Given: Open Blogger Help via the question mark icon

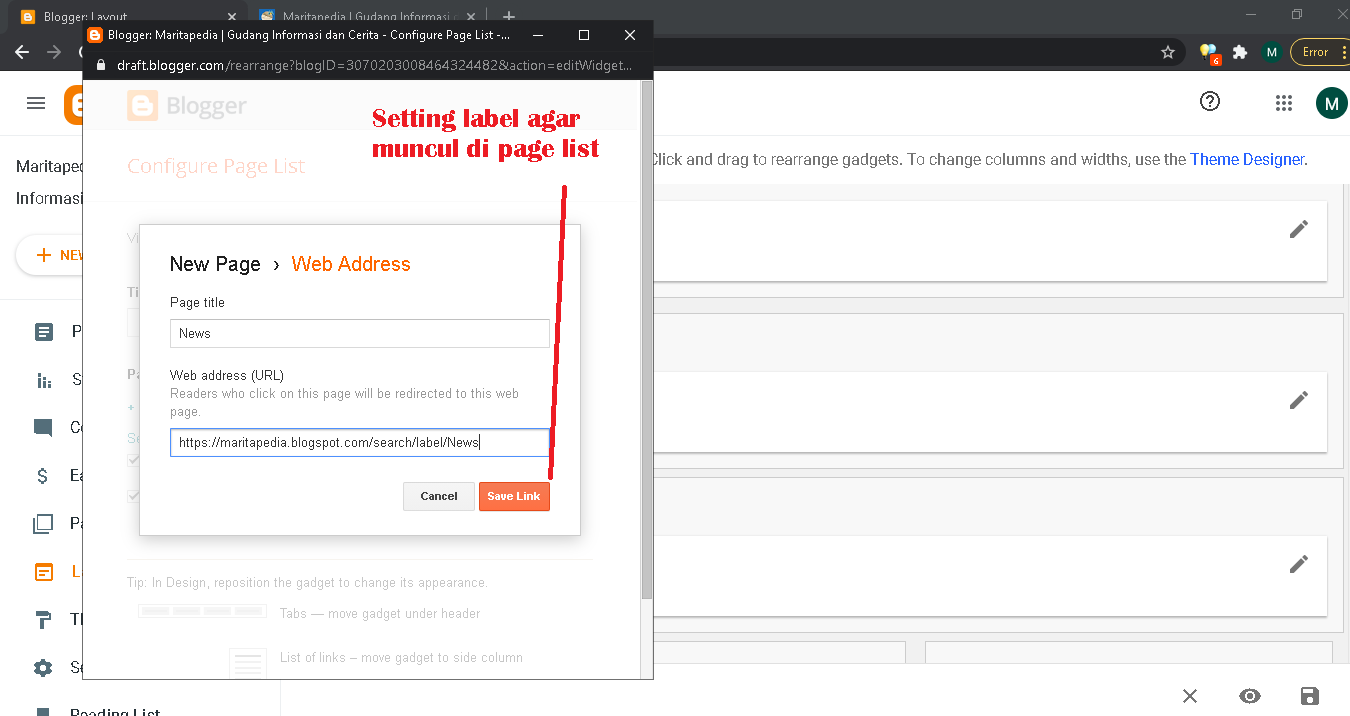Looking at the screenshot, I should tap(1209, 101).
